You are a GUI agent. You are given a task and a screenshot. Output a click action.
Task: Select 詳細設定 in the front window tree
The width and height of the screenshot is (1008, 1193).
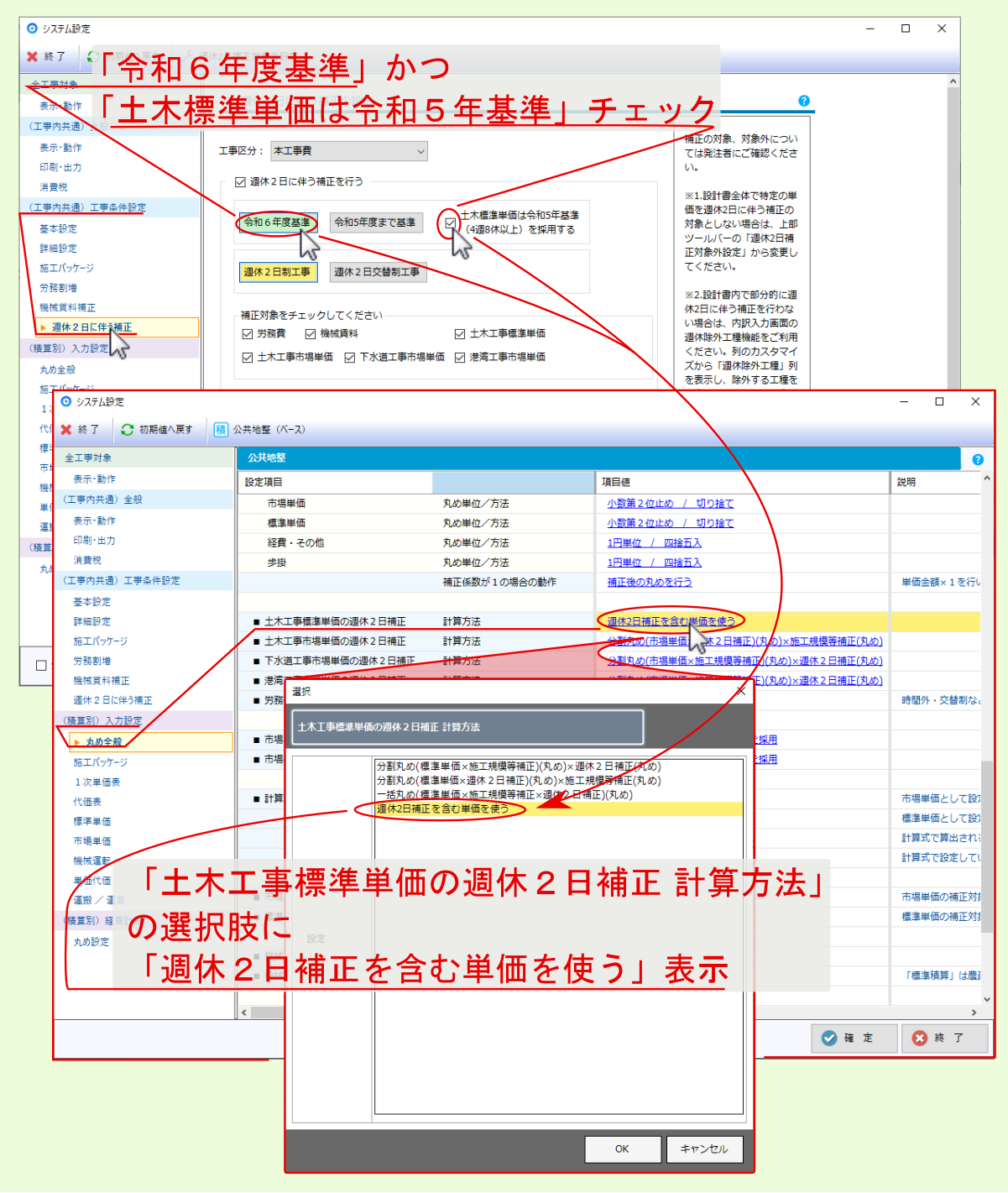92,621
